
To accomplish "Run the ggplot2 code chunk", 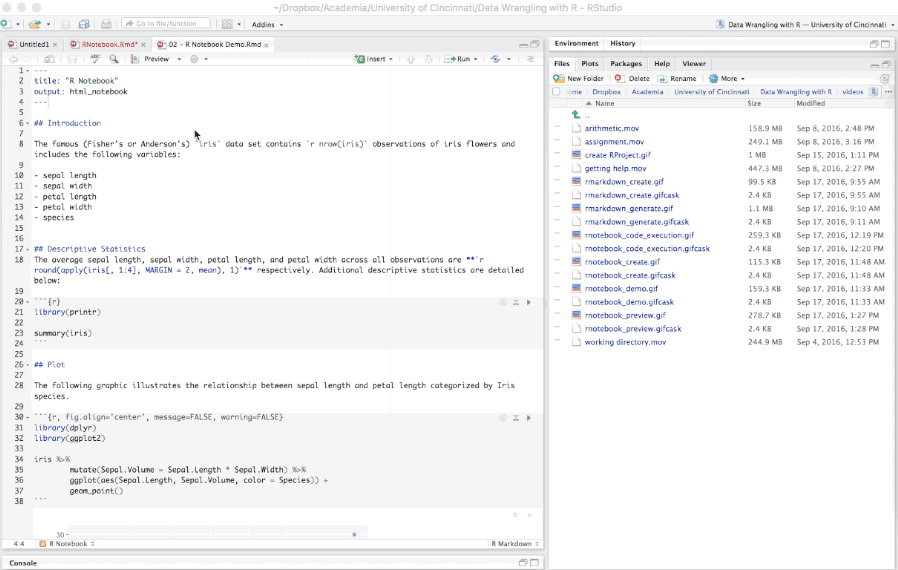I will tap(529, 418).
